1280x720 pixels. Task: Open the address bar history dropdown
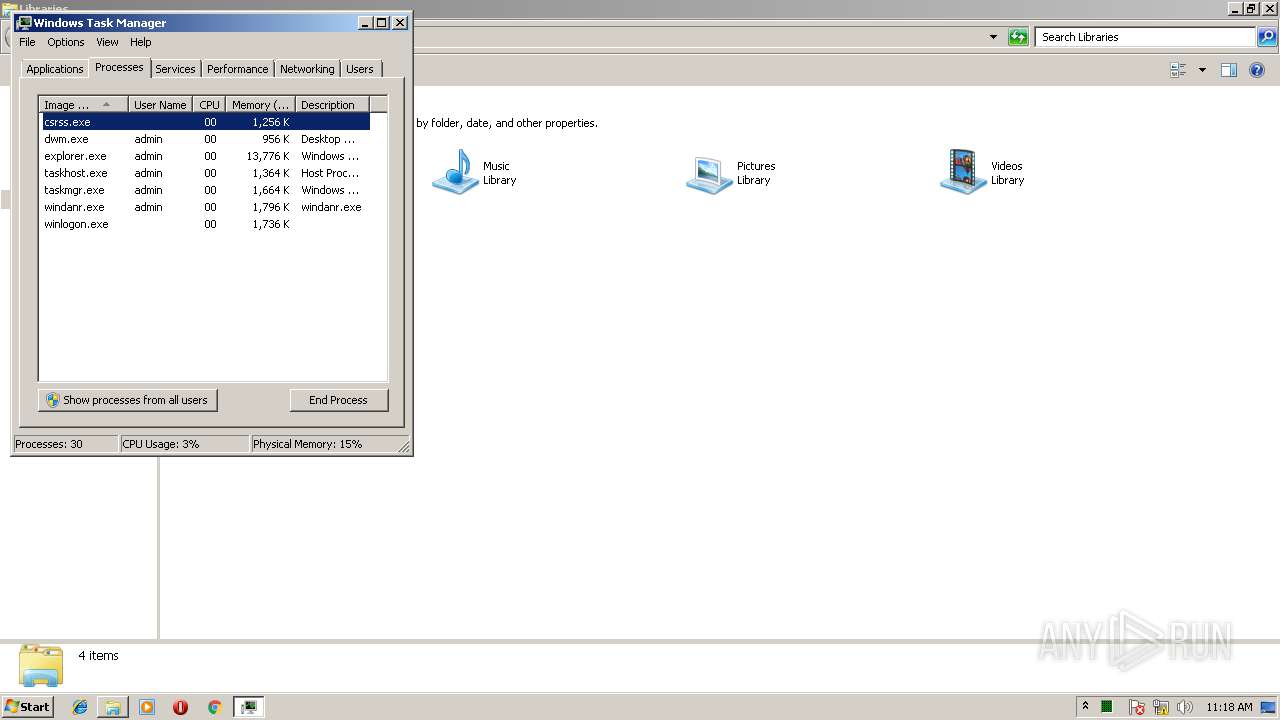tap(993, 37)
